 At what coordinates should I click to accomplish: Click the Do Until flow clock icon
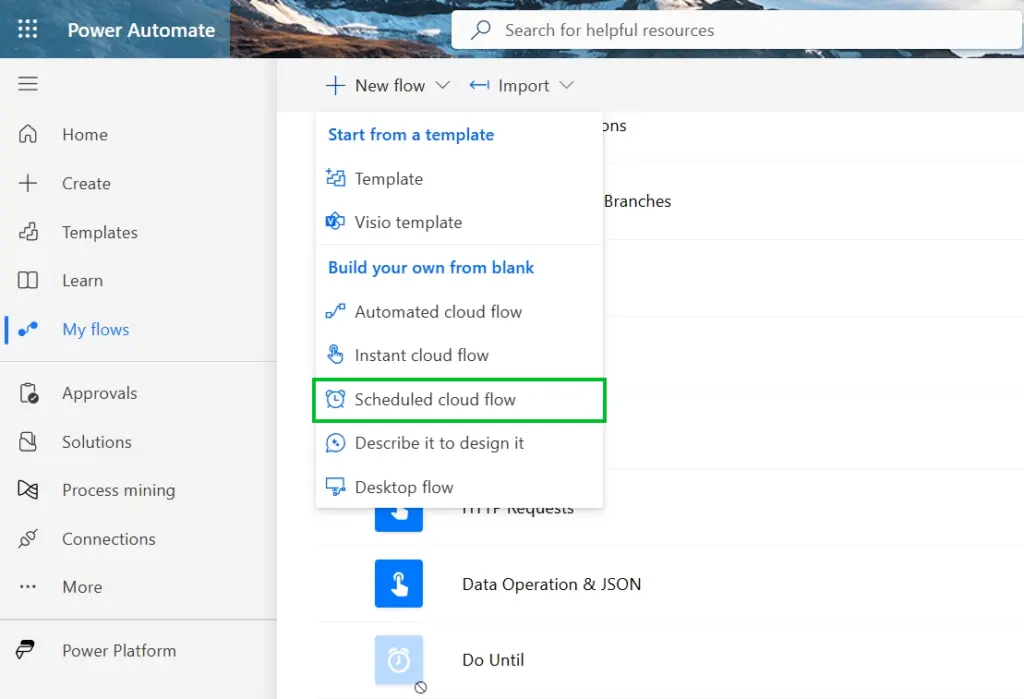398,660
